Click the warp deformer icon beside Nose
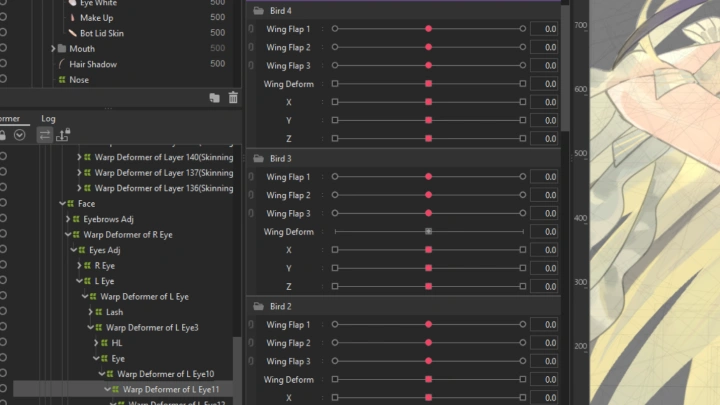This screenshot has width=720, height=405. 62,80
